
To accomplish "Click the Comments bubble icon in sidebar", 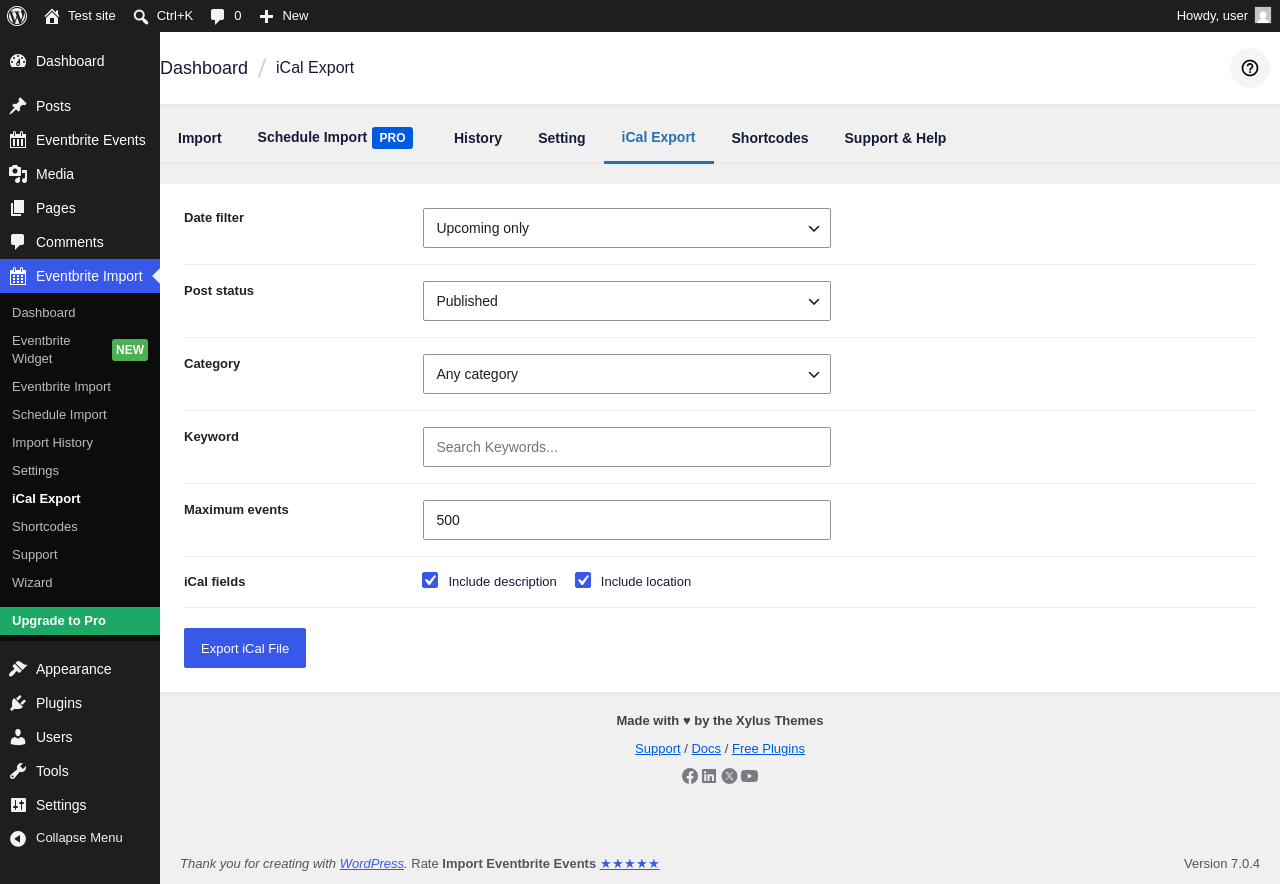I will click(x=18, y=242).
